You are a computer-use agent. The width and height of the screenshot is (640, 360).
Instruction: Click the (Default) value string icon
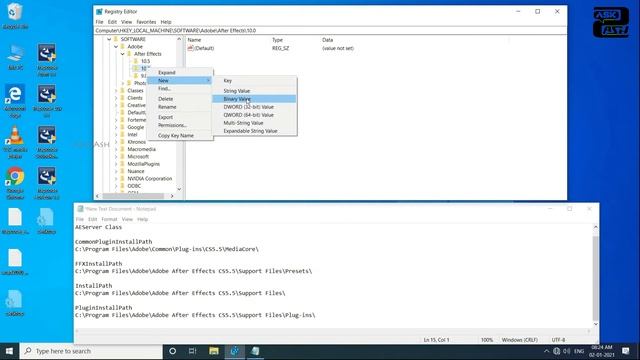coord(190,48)
